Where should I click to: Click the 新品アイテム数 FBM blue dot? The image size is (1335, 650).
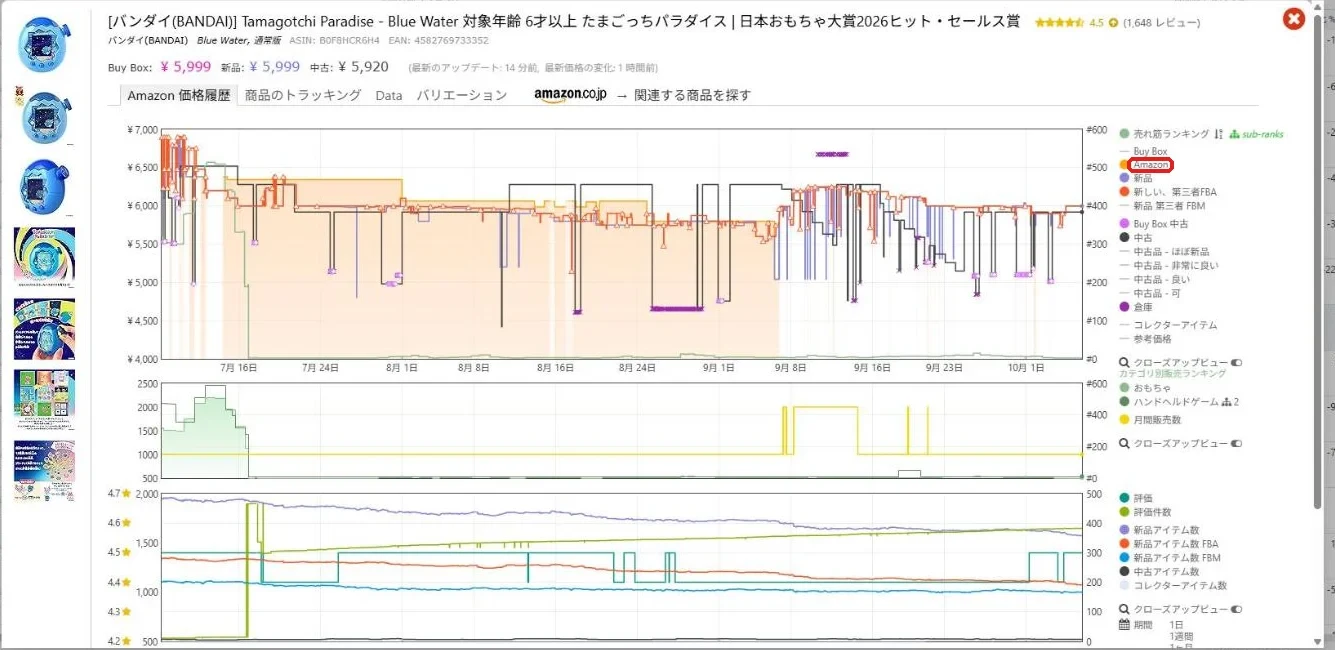point(1125,557)
